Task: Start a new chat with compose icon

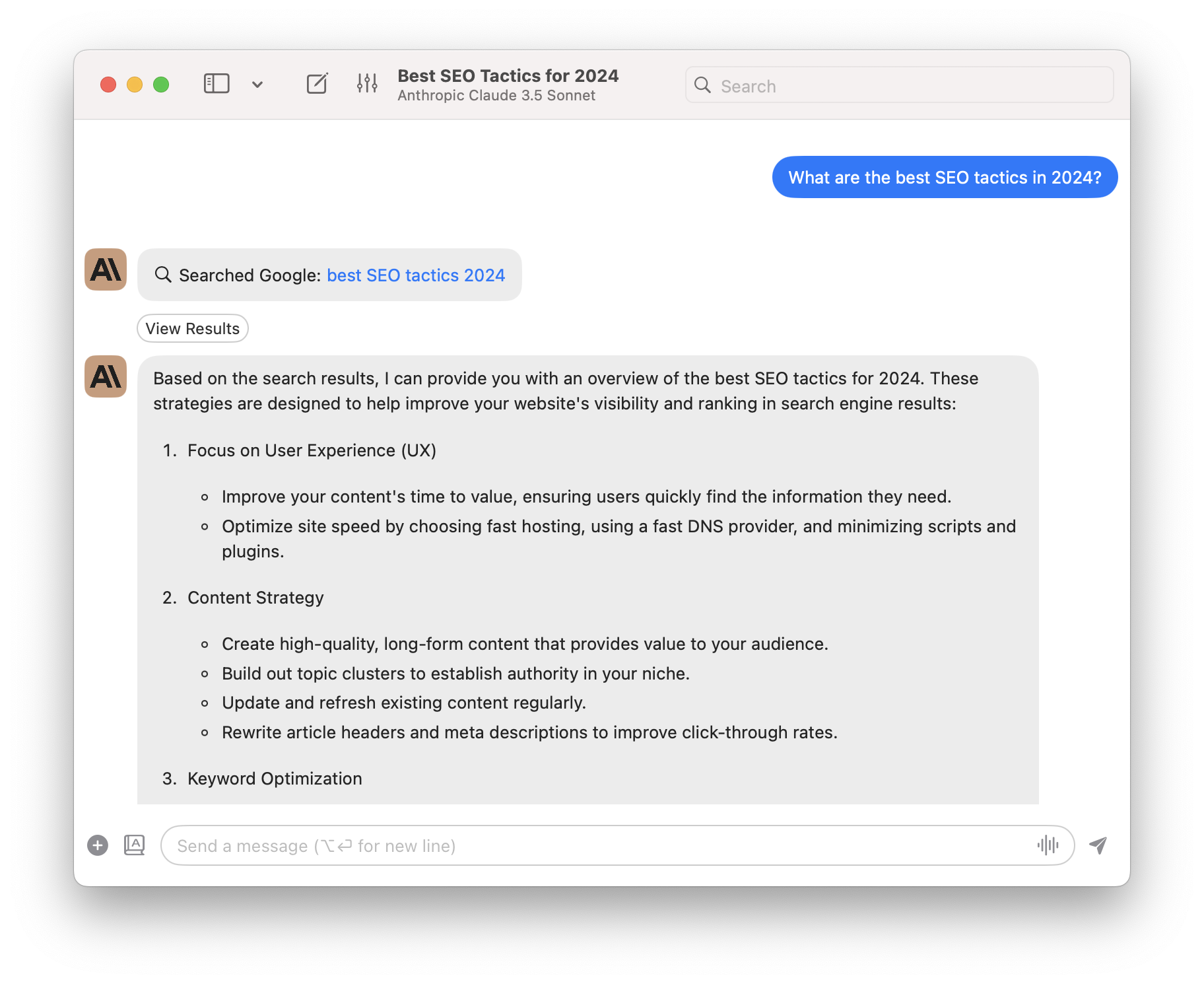Action: (x=317, y=84)
